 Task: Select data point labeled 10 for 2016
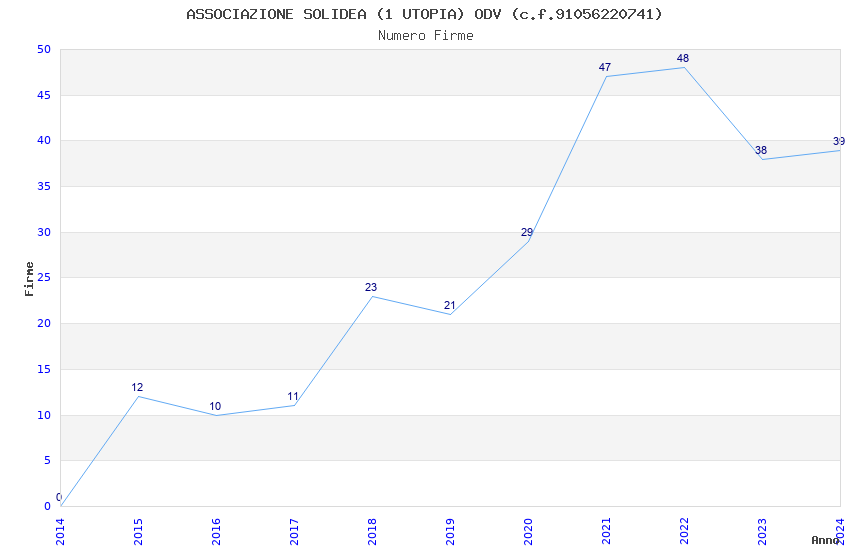(x=215, y=406)
